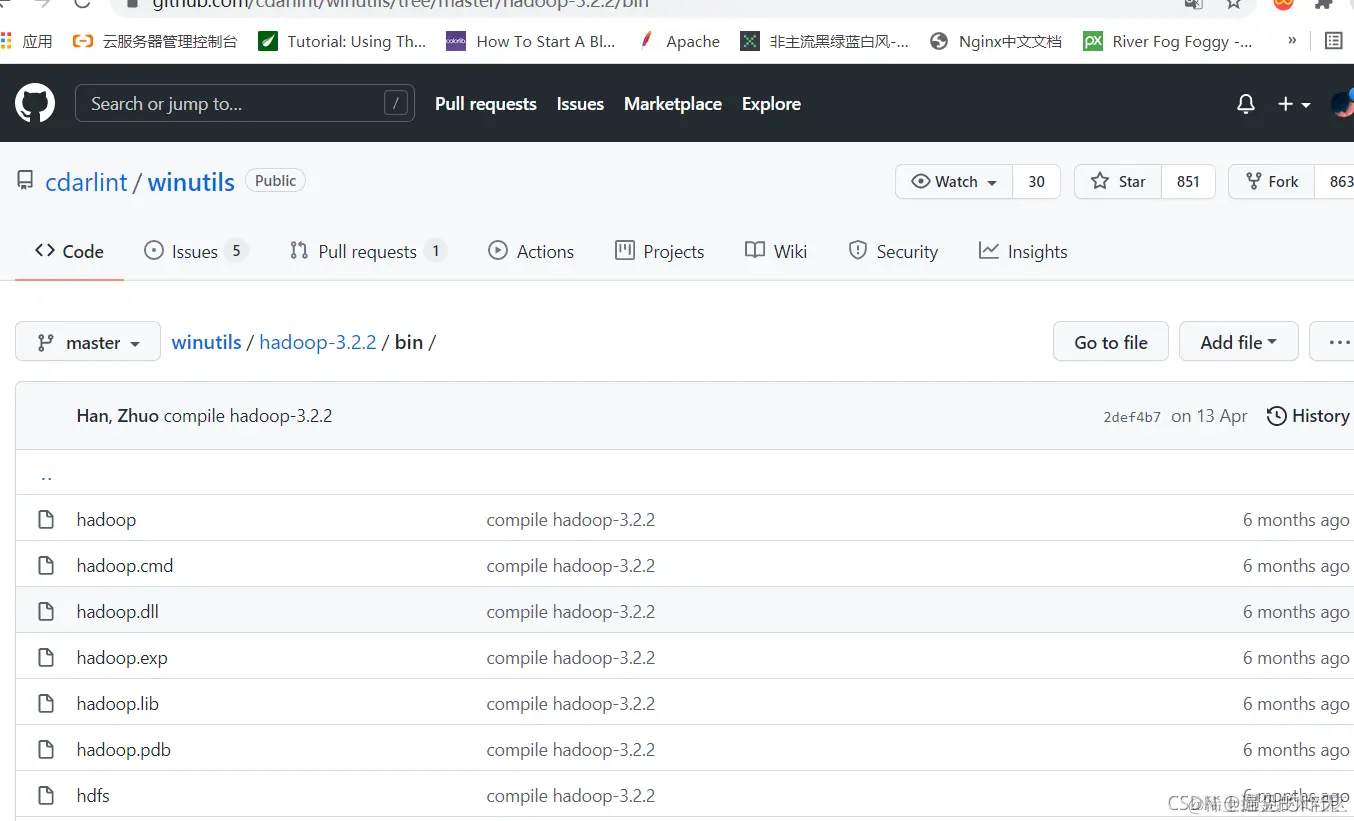Switch to the repository Issues tab
This screenshot has height=821, width=1354.
pos(195,251)
